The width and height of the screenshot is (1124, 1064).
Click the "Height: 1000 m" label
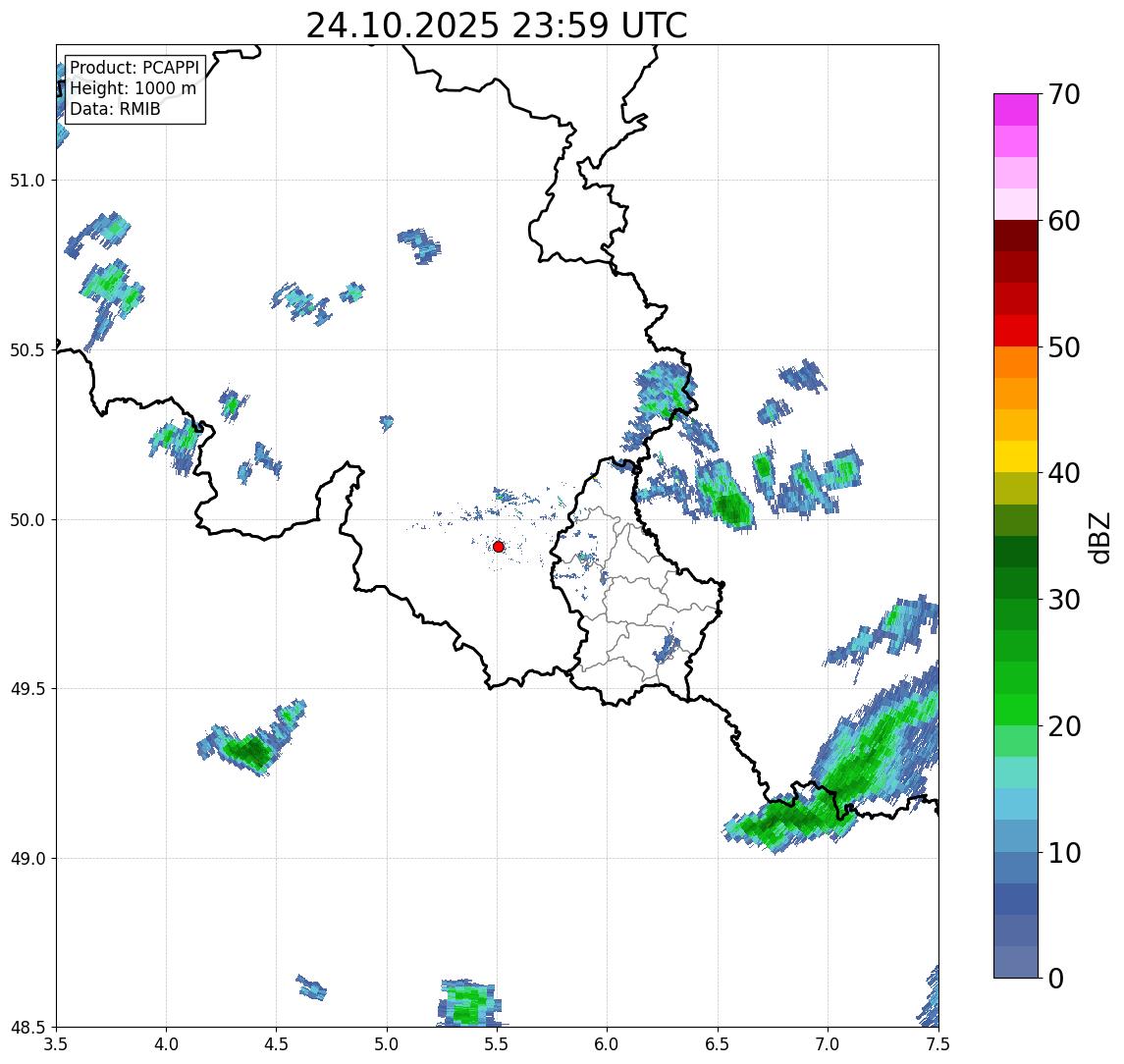[x=133, y=88]
